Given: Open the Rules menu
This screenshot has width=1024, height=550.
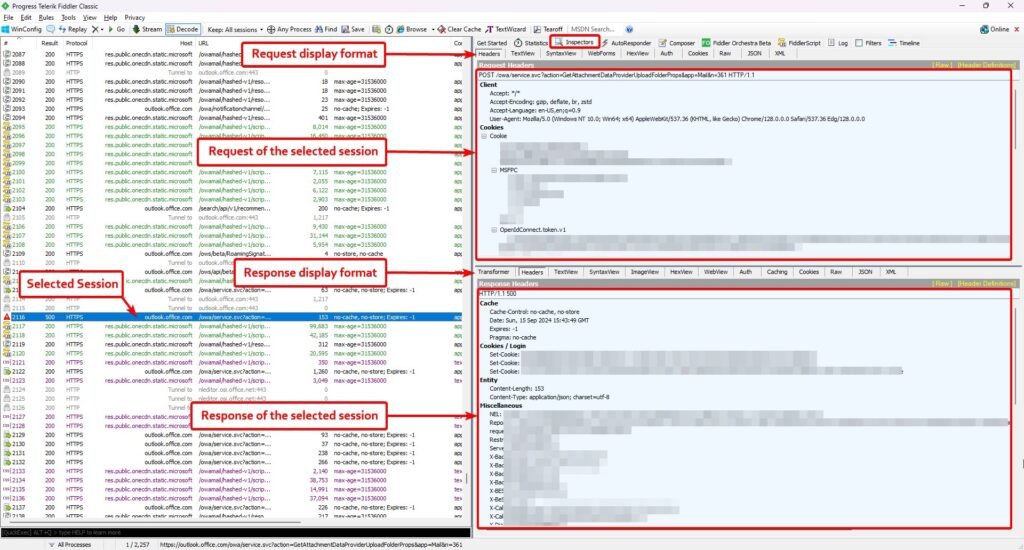Looking at the screenshot, I should (46, 18).
